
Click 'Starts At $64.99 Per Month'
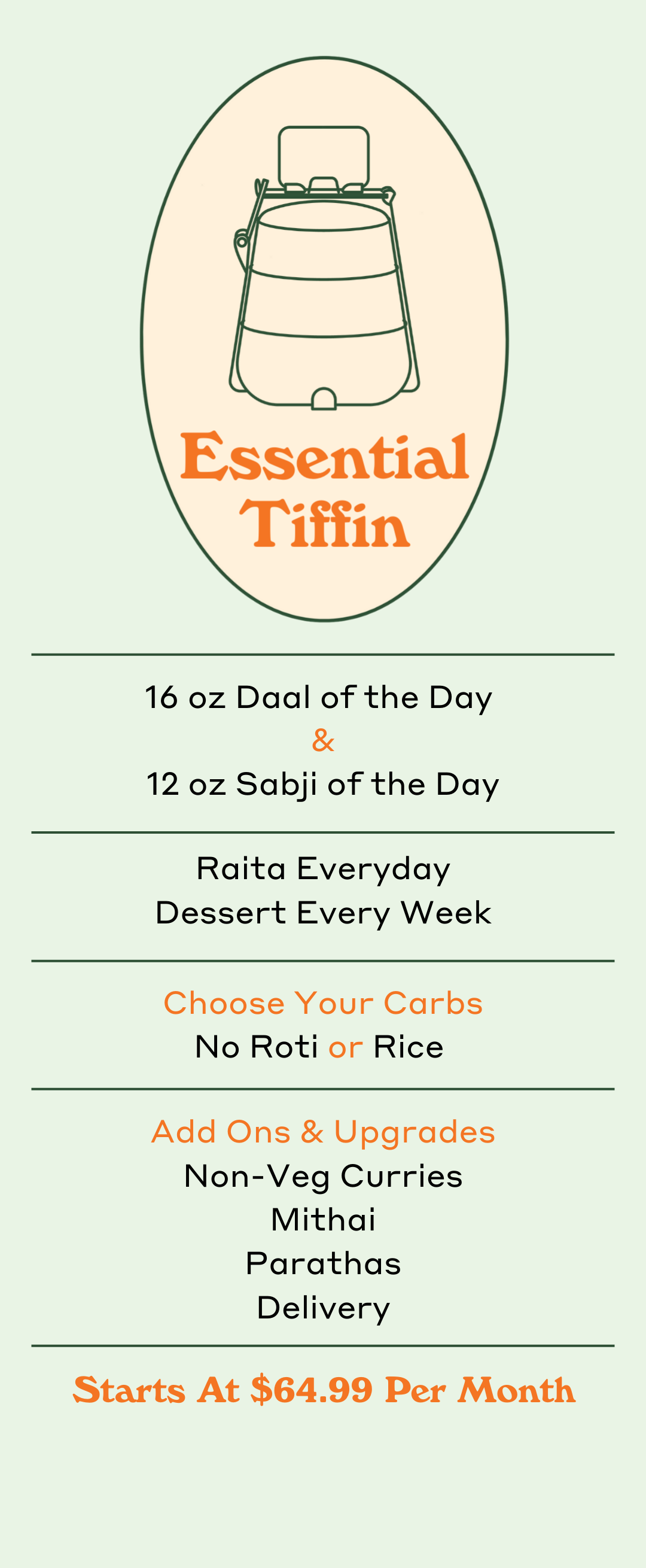tap(324, 1390)
